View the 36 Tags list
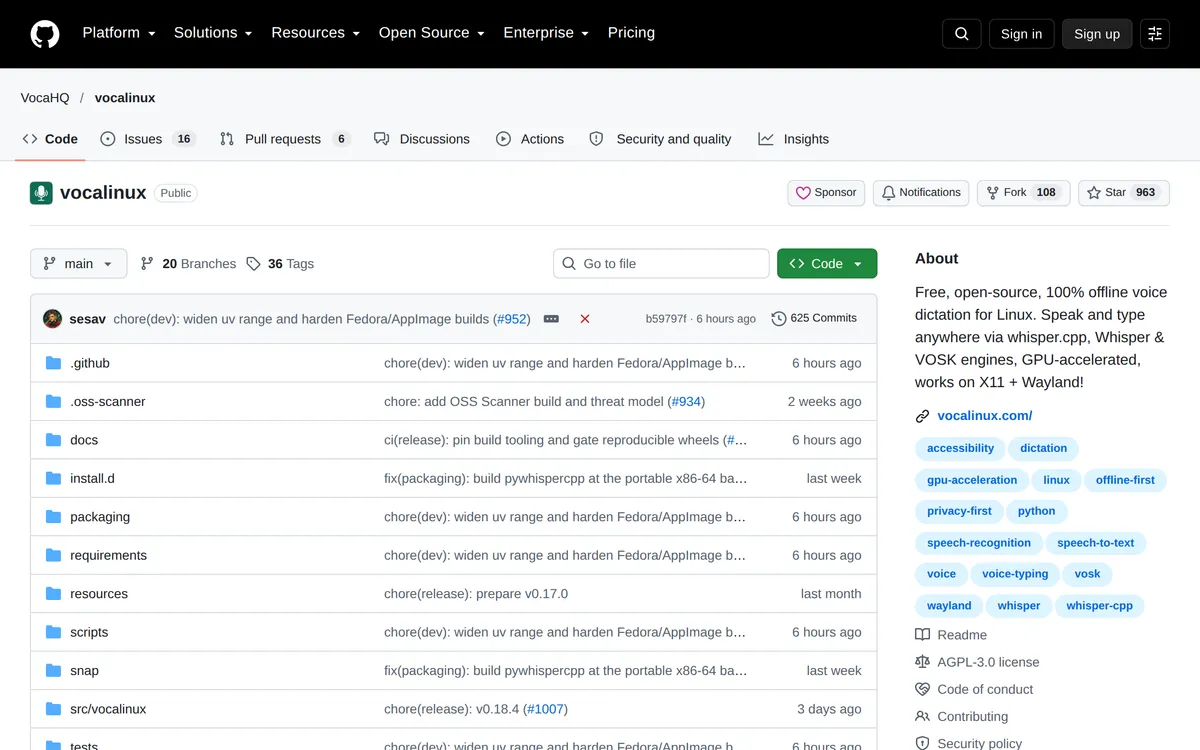 [x=280, y=264]
